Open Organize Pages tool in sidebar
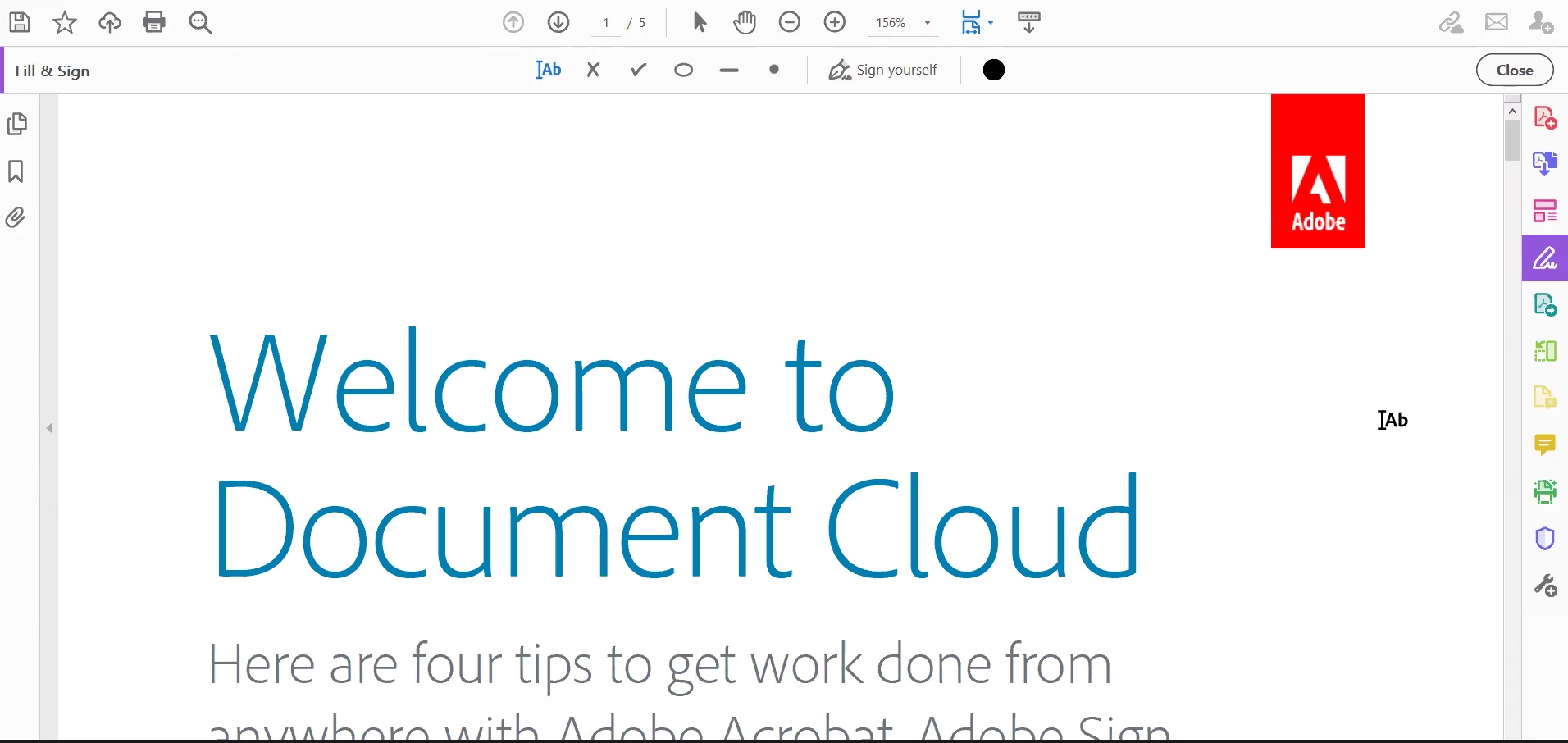The width and height of the screenshot is (1568, 743). pyautogui.click(x=1545, y=211)
